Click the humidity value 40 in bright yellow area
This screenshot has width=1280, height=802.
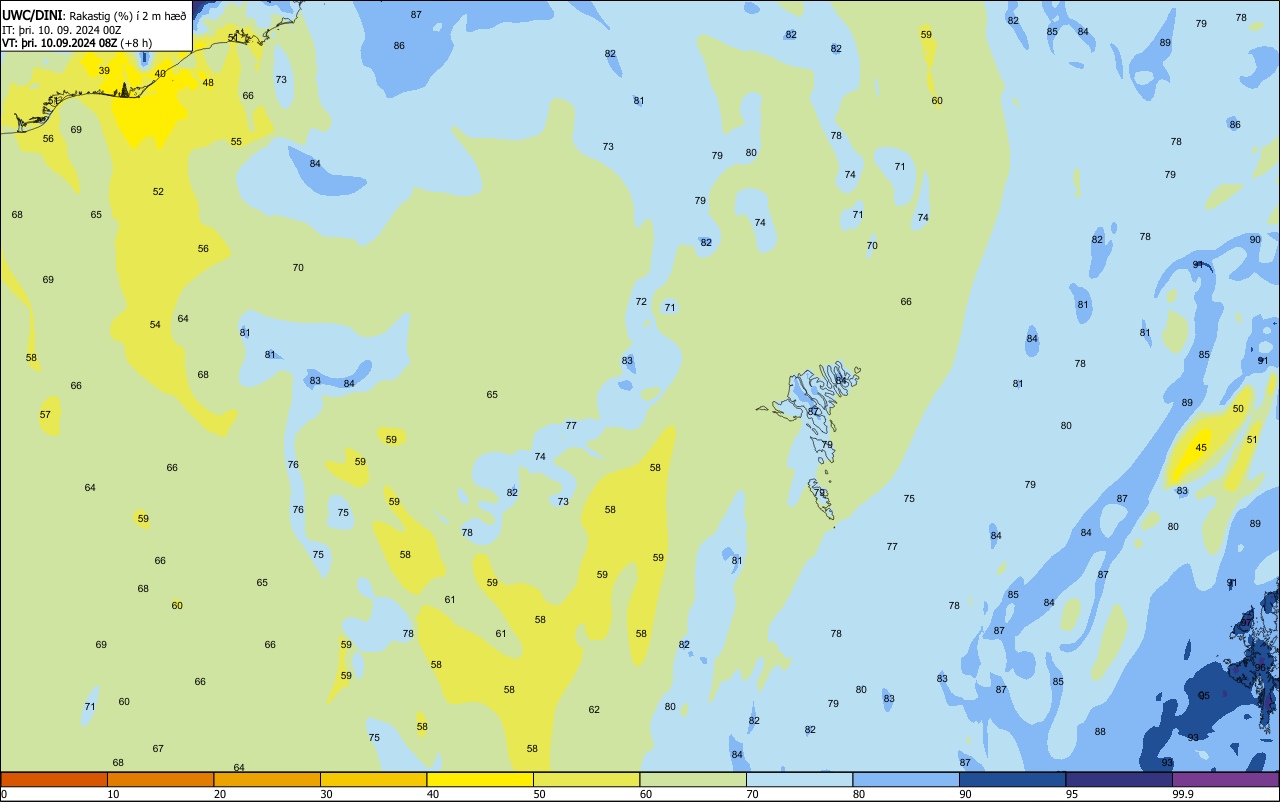point(160,73)
